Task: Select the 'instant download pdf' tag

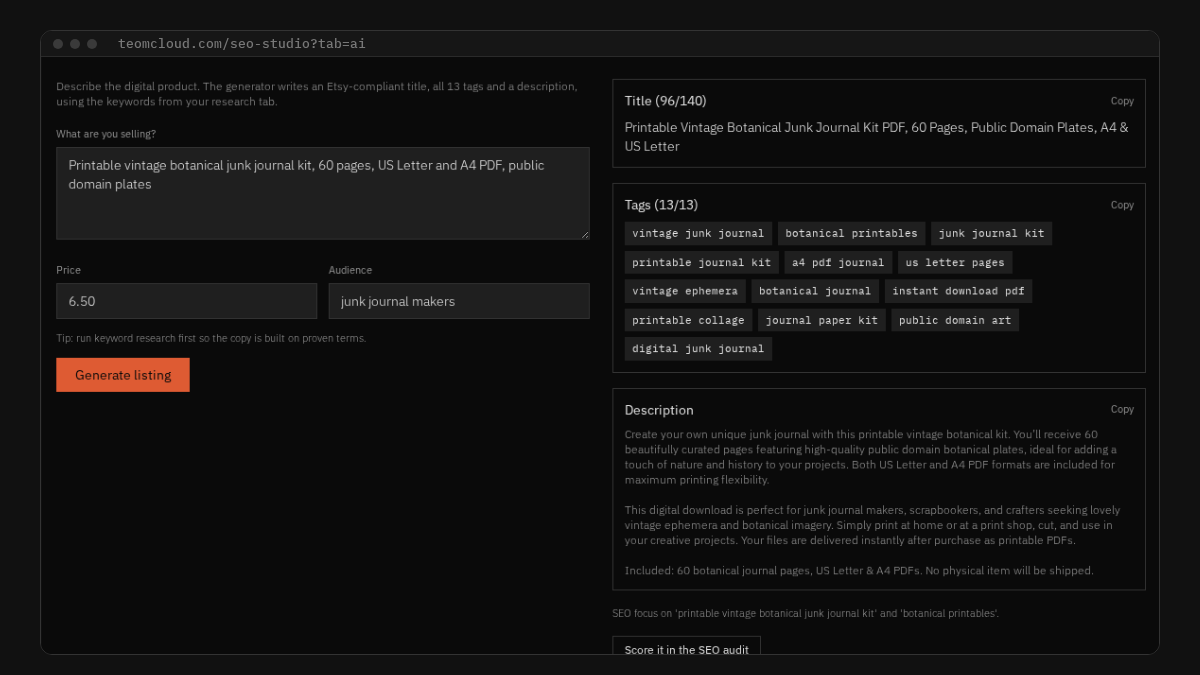Action: coord(958,292)
